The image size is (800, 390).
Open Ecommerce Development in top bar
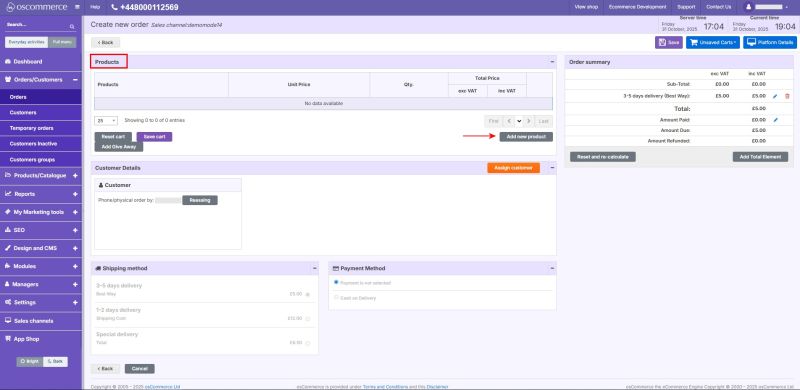coord(637,7)
